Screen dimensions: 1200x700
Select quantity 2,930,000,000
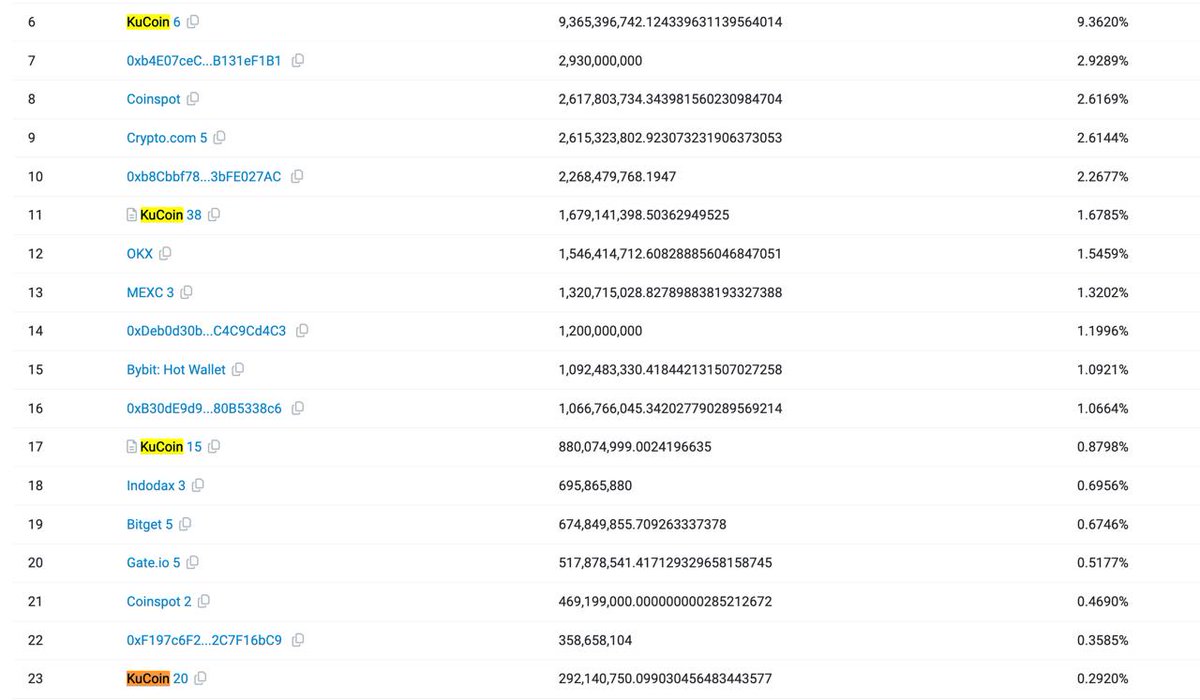coord(600,61)
